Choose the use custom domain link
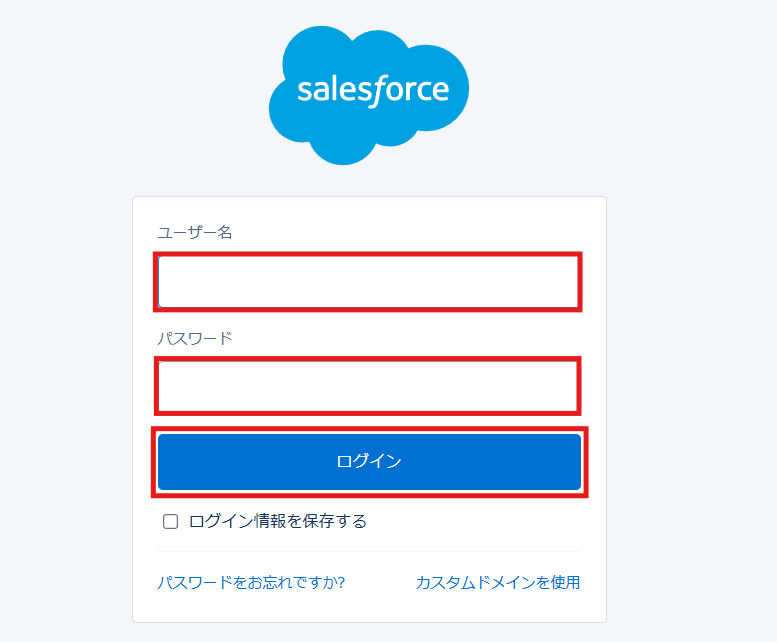This screenshot has height=642, width=777. click(497, 582)
